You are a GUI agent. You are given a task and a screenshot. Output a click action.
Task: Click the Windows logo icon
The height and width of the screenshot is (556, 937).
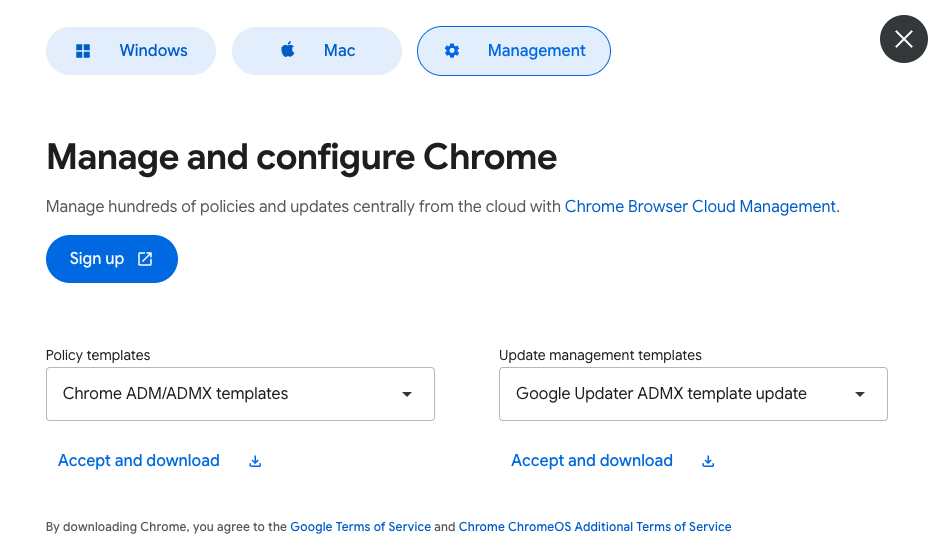[x=83, y=51]
